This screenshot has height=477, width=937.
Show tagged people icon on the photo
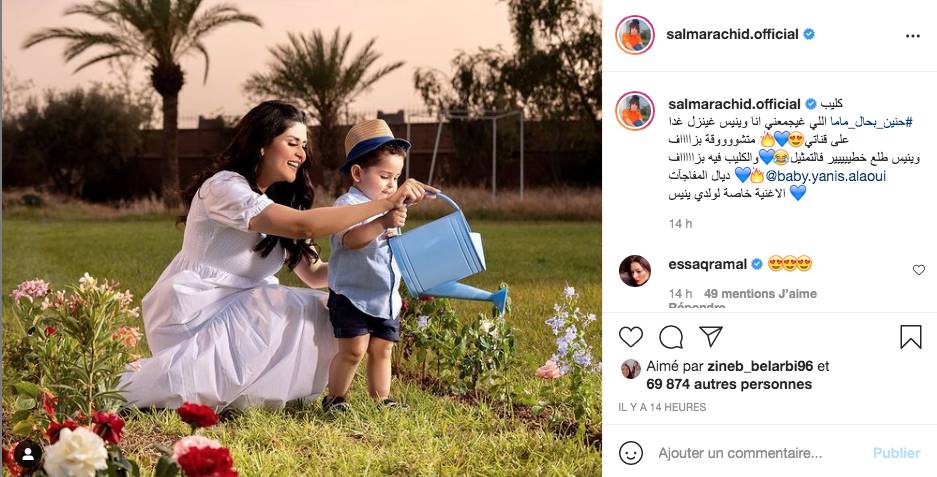click(x=27, y=455)
